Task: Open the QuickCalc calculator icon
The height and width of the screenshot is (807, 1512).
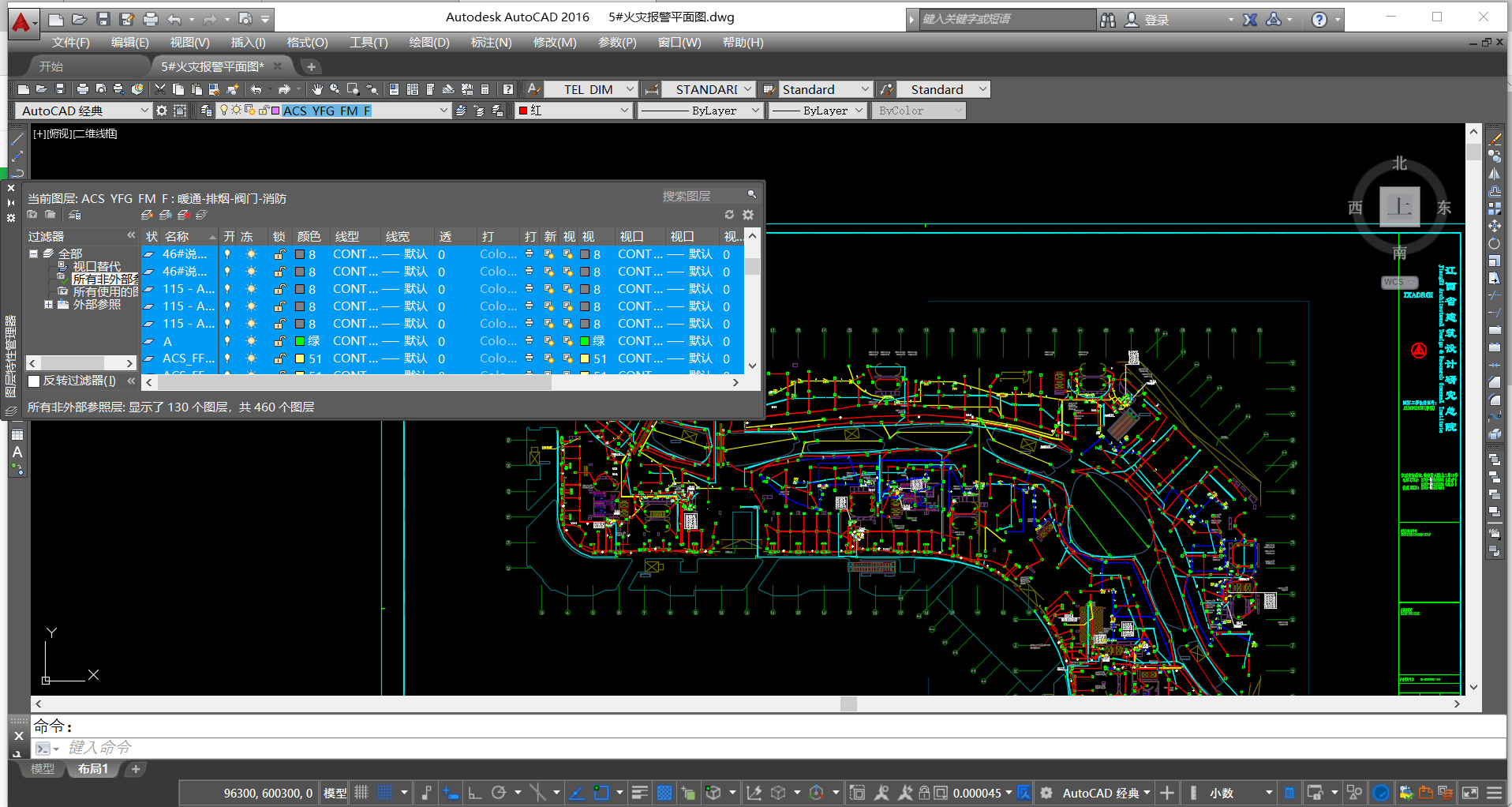Action: tap(485, 89)
